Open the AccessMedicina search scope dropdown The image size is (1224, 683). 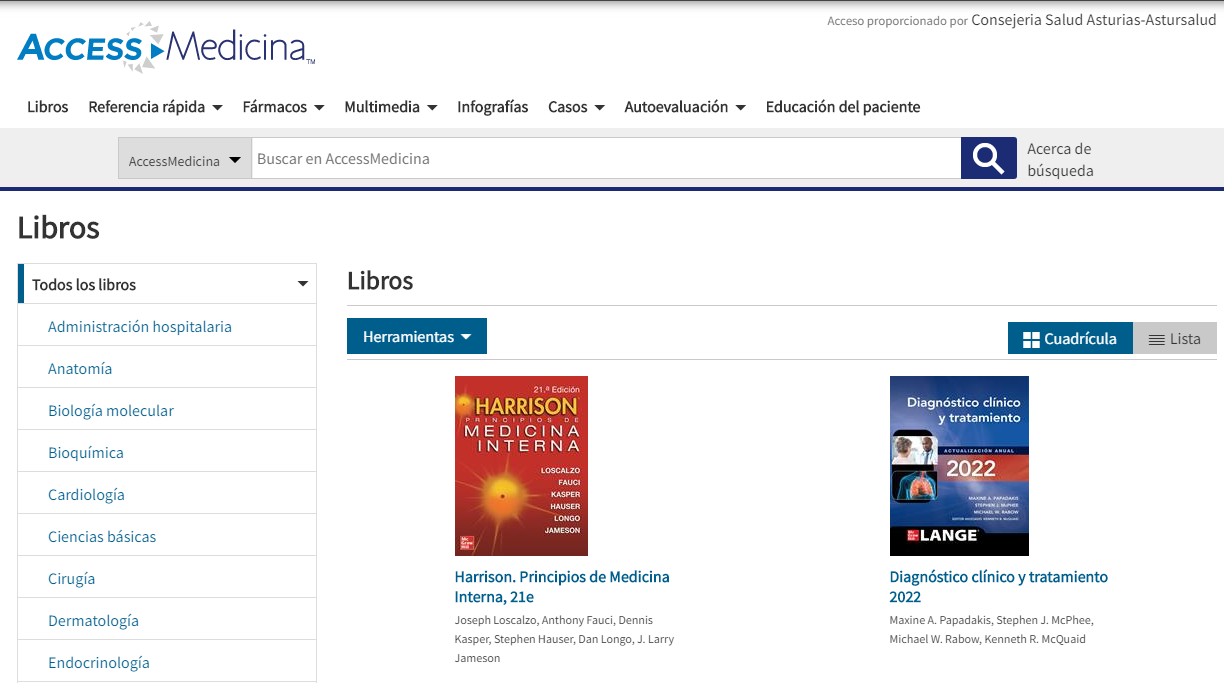pos(185,160)
